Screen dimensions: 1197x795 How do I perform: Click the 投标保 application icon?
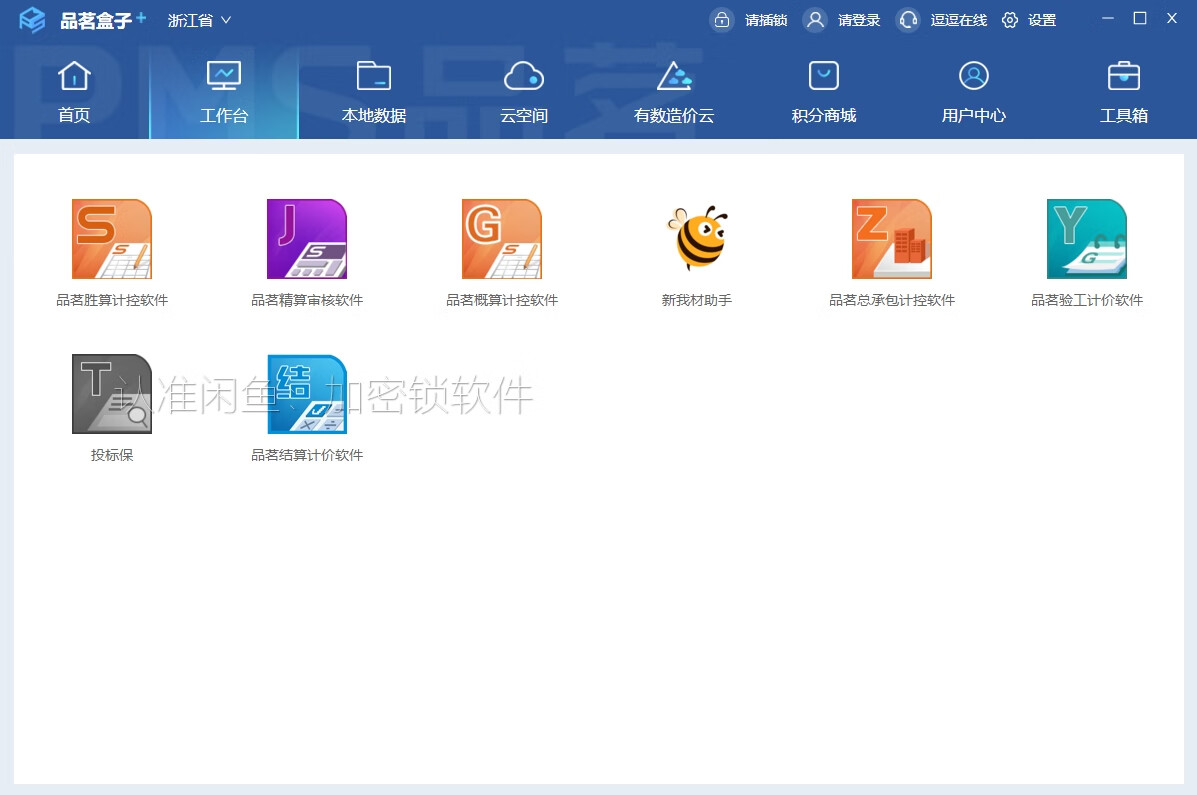click(x=111, y=393)
